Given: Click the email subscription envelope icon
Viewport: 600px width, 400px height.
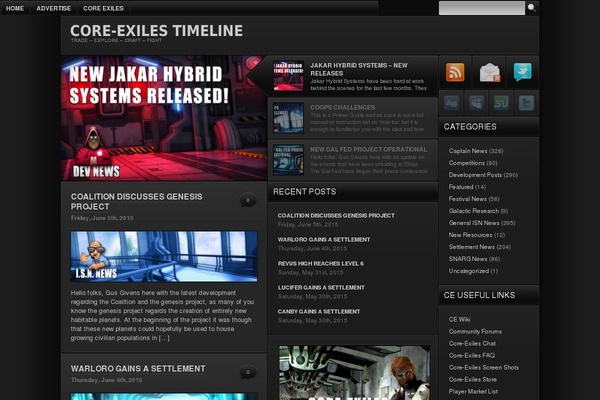Looking at the screenshot, I should coord(489,72).
